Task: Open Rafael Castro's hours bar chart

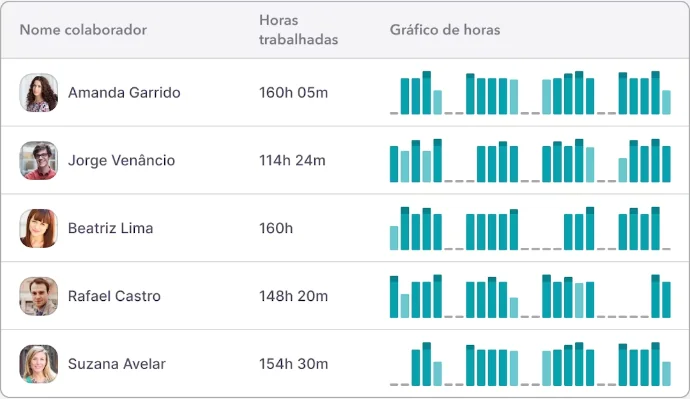Action: (x=530, y=296)
